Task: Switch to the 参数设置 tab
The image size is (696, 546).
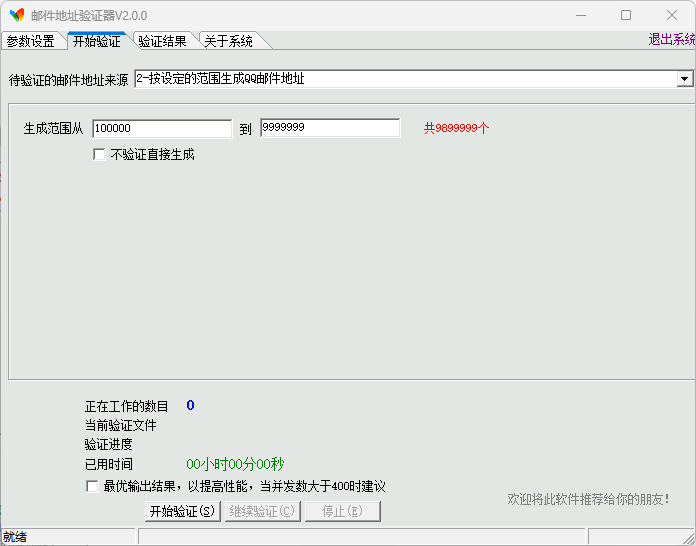Action: tap(31, 41)
